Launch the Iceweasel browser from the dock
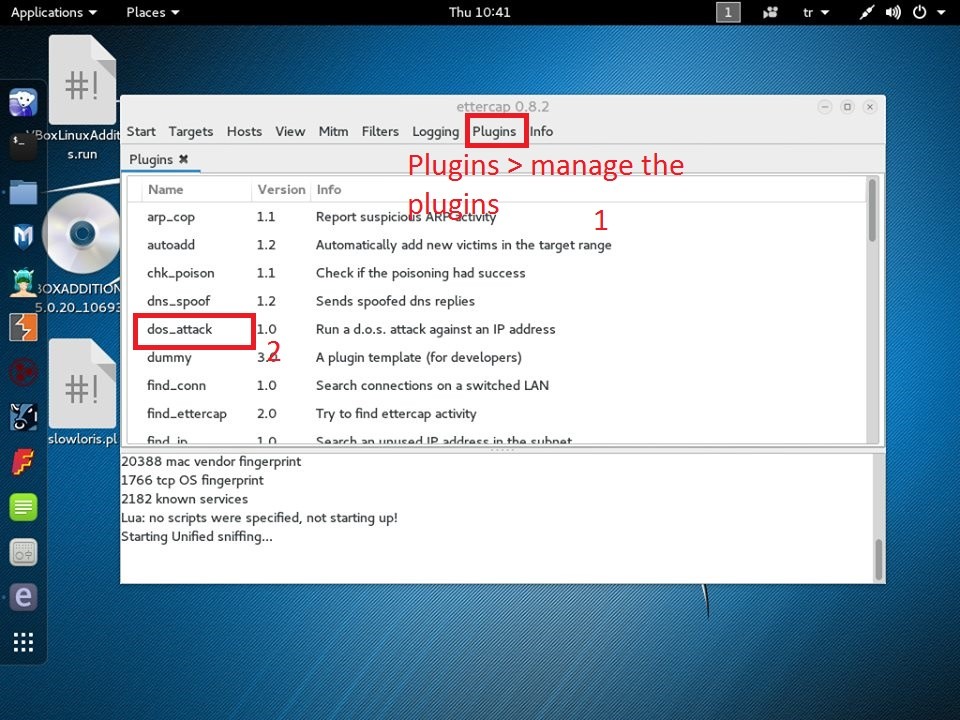This screenshot has height=720, width=960. pos(23,102)
